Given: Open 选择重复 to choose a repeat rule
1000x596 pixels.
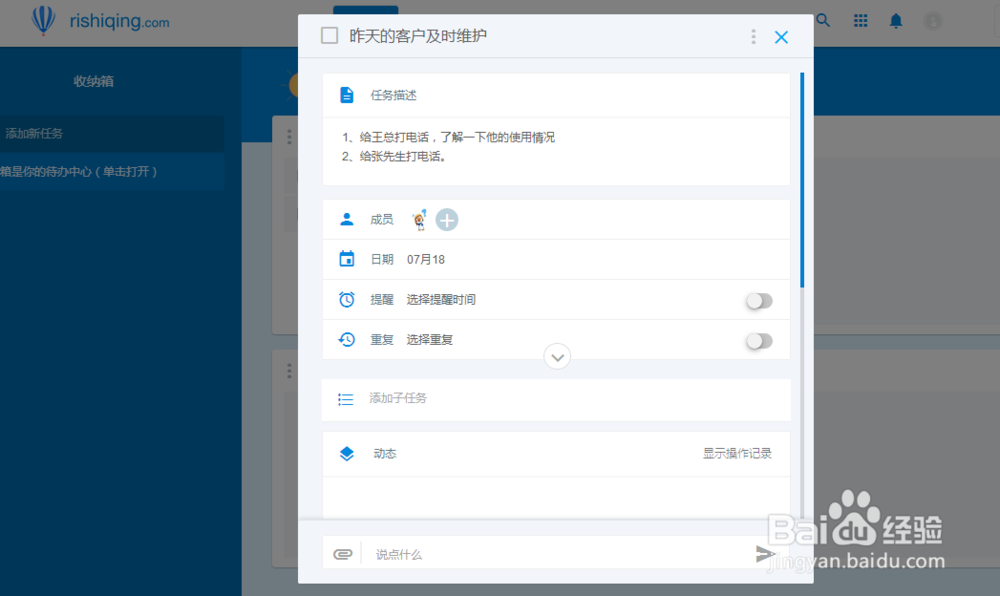Looking at the screenshot, I should pyautogui.click(x=432, y=339).
